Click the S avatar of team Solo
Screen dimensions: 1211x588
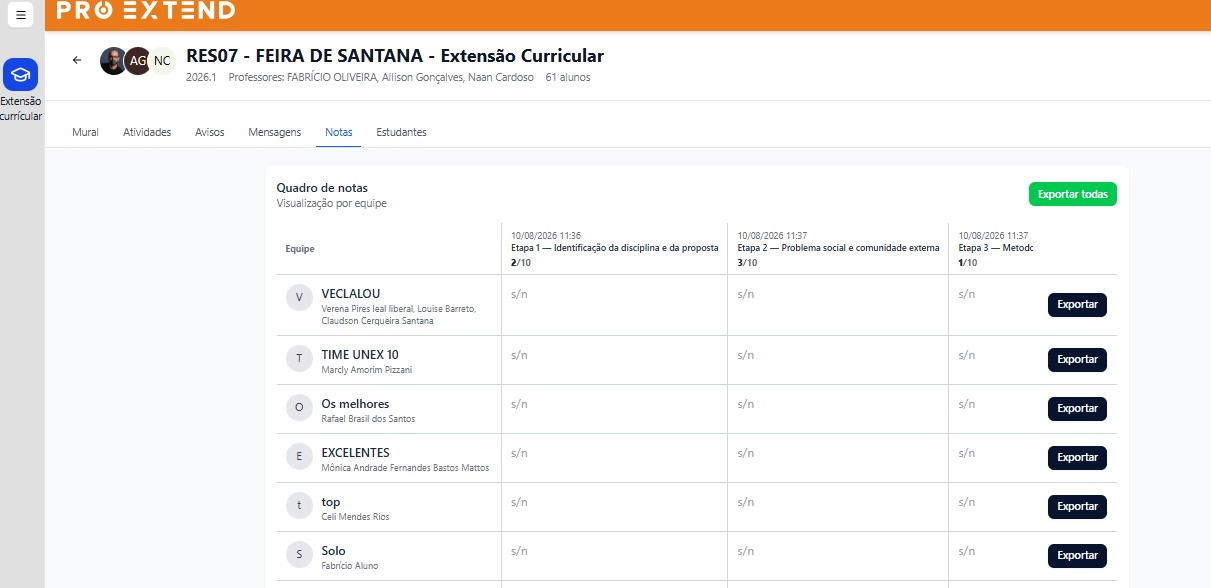click(299, 554)
